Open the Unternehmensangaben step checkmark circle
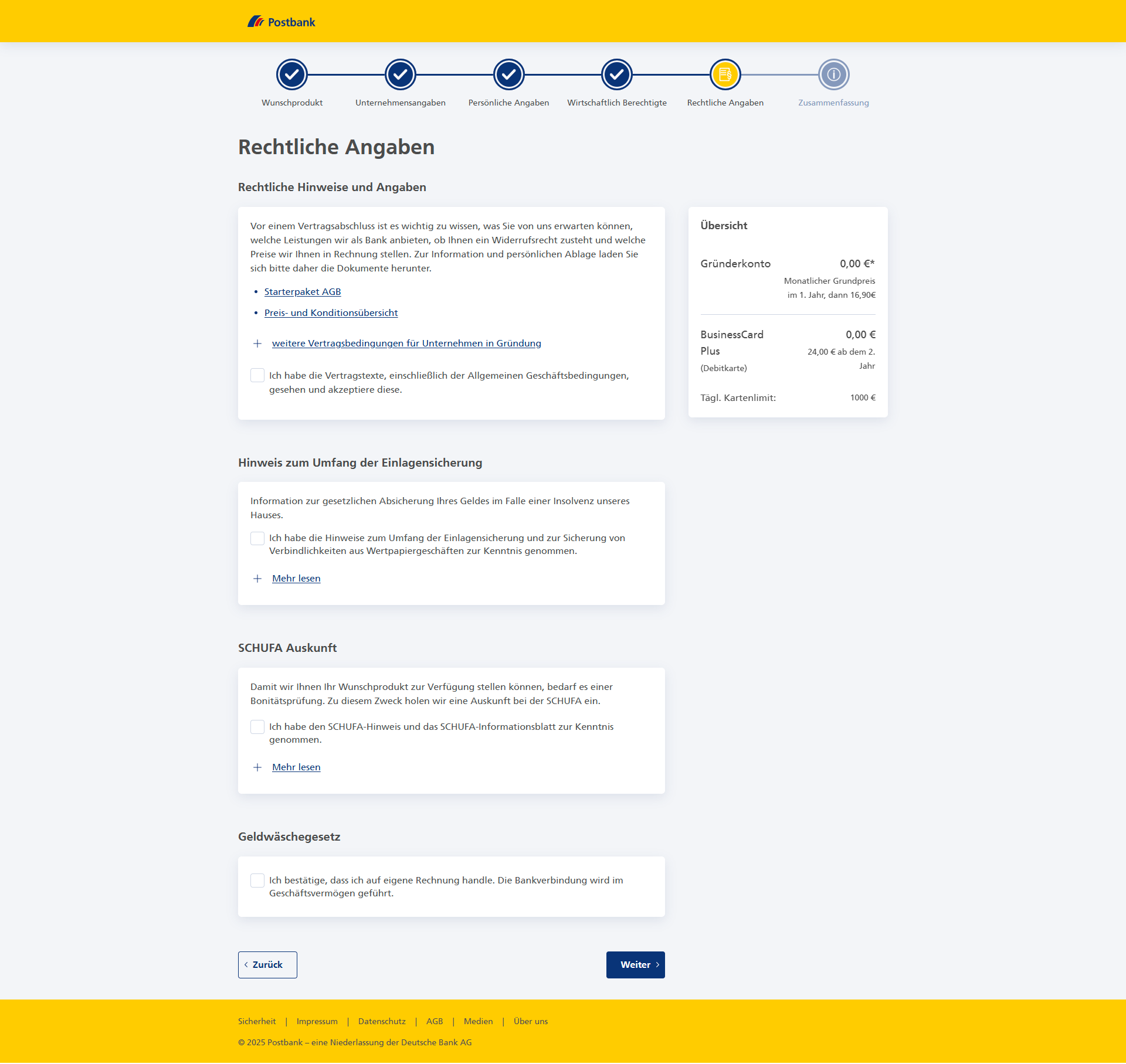 (x=400, y=74)
